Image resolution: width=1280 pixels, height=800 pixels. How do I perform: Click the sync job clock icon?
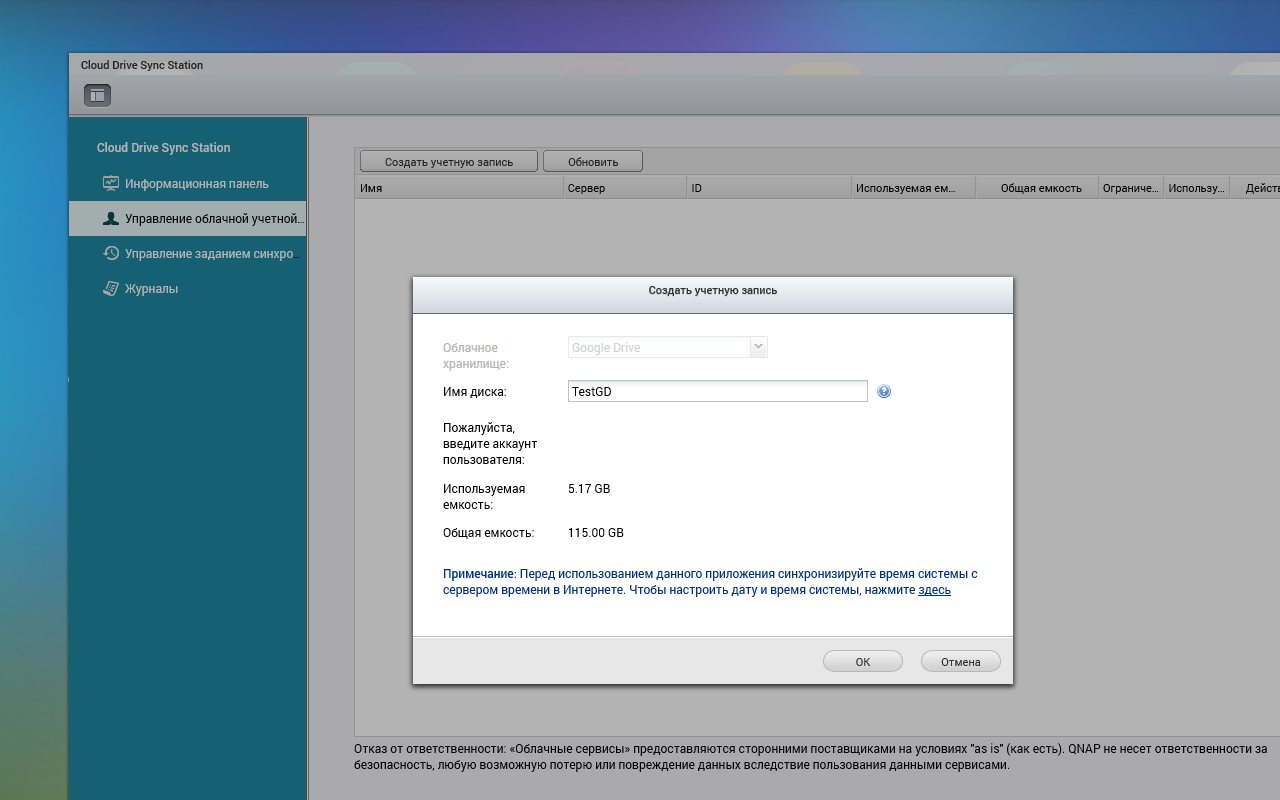(111, 253)
